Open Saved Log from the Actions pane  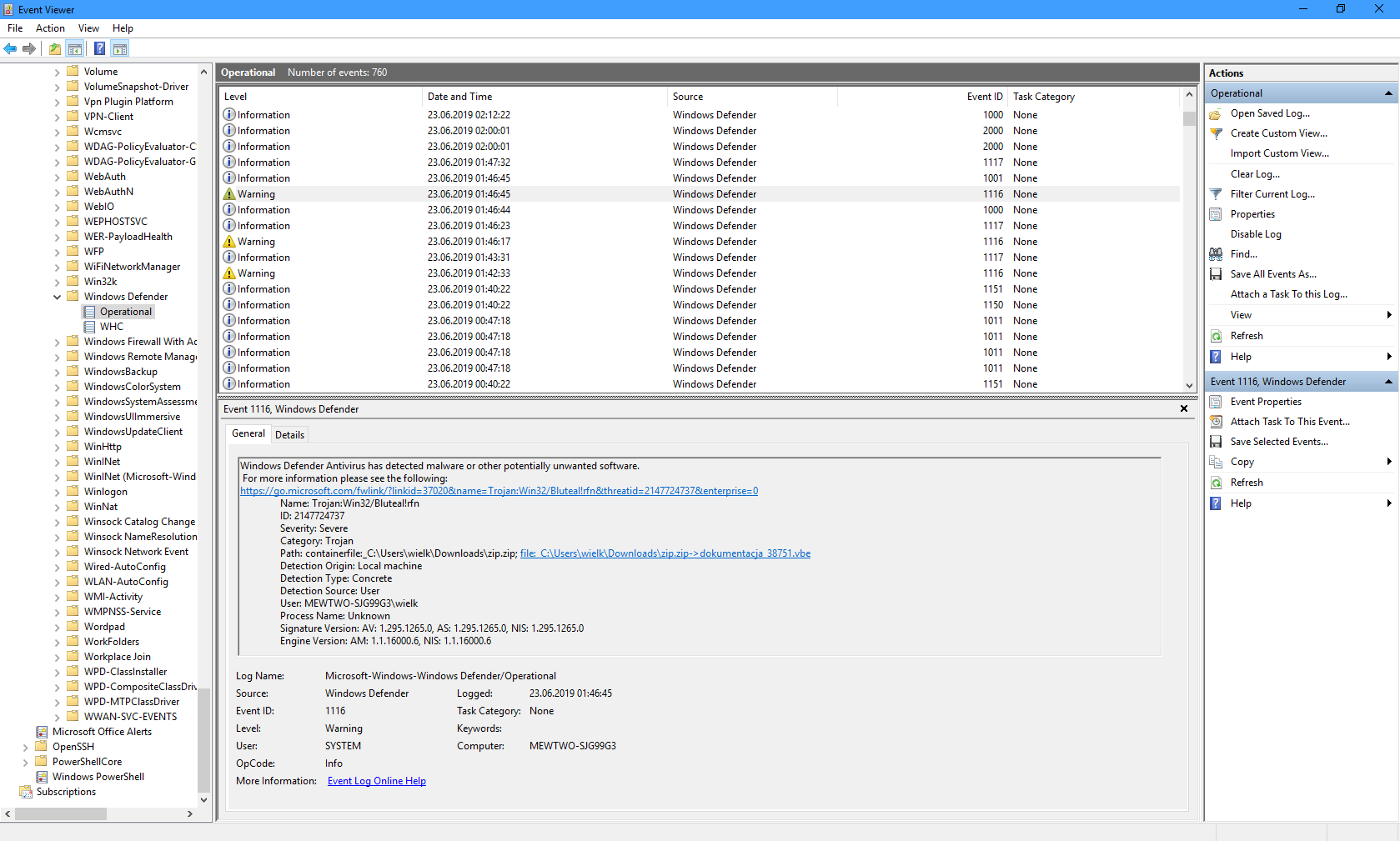pos(1270,113)
